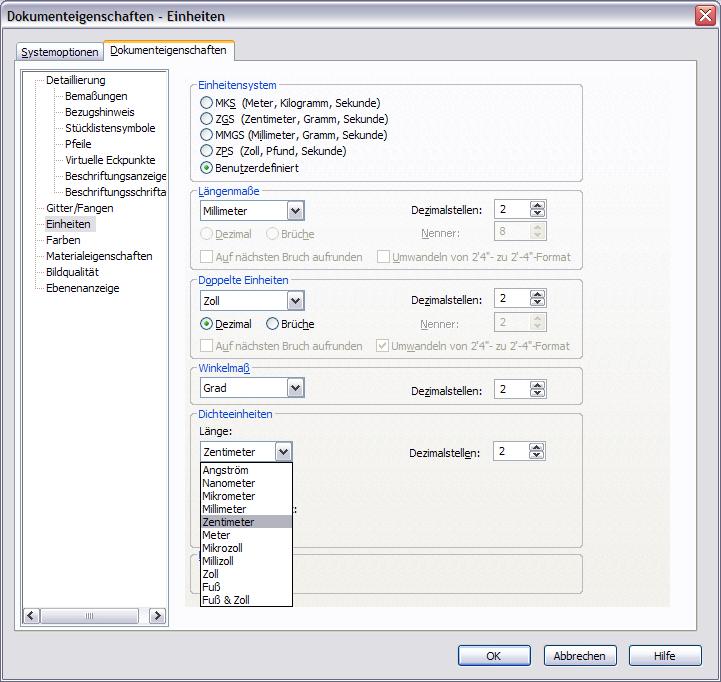This screenshot has height=682, width=721.
Task: Click the Längenmaße Dezimalstellen spinner arrows
Action: pyautogui.click(x=538, y=210)
